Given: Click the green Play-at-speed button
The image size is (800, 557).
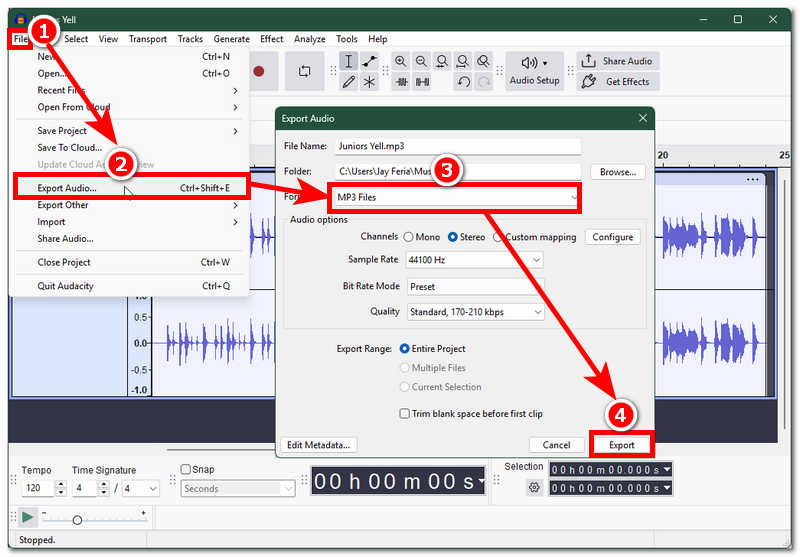Looking at the screenshot, I should pos(28,517).
